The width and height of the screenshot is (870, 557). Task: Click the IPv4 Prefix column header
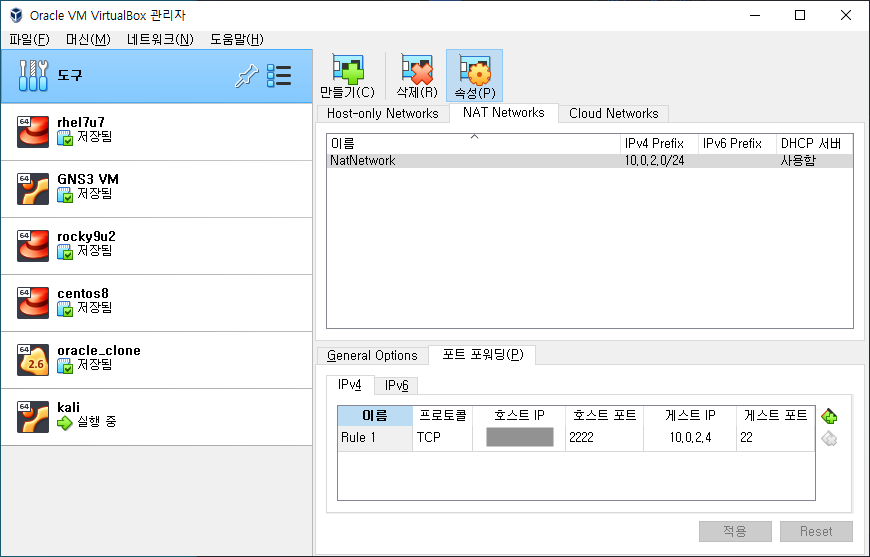[659, 144]
